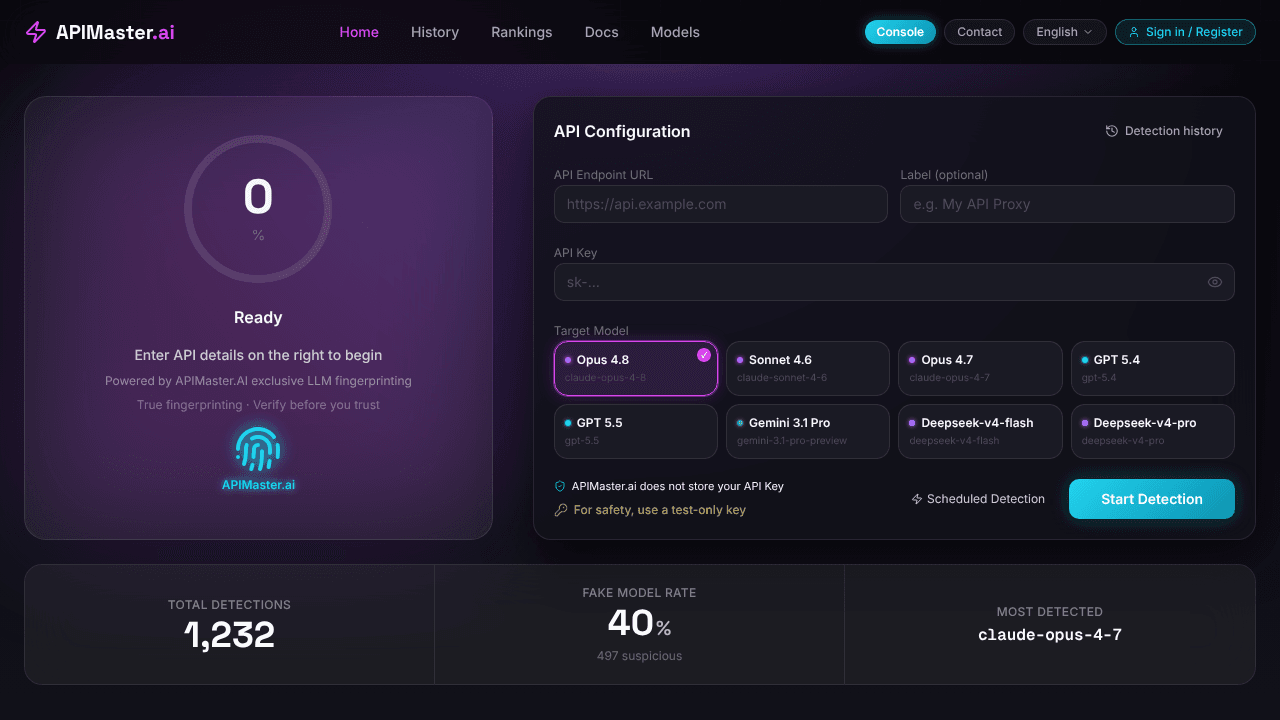1280x720 pixels.
Task: Click the 1,232 total detections value
Action: click(229, 634)
